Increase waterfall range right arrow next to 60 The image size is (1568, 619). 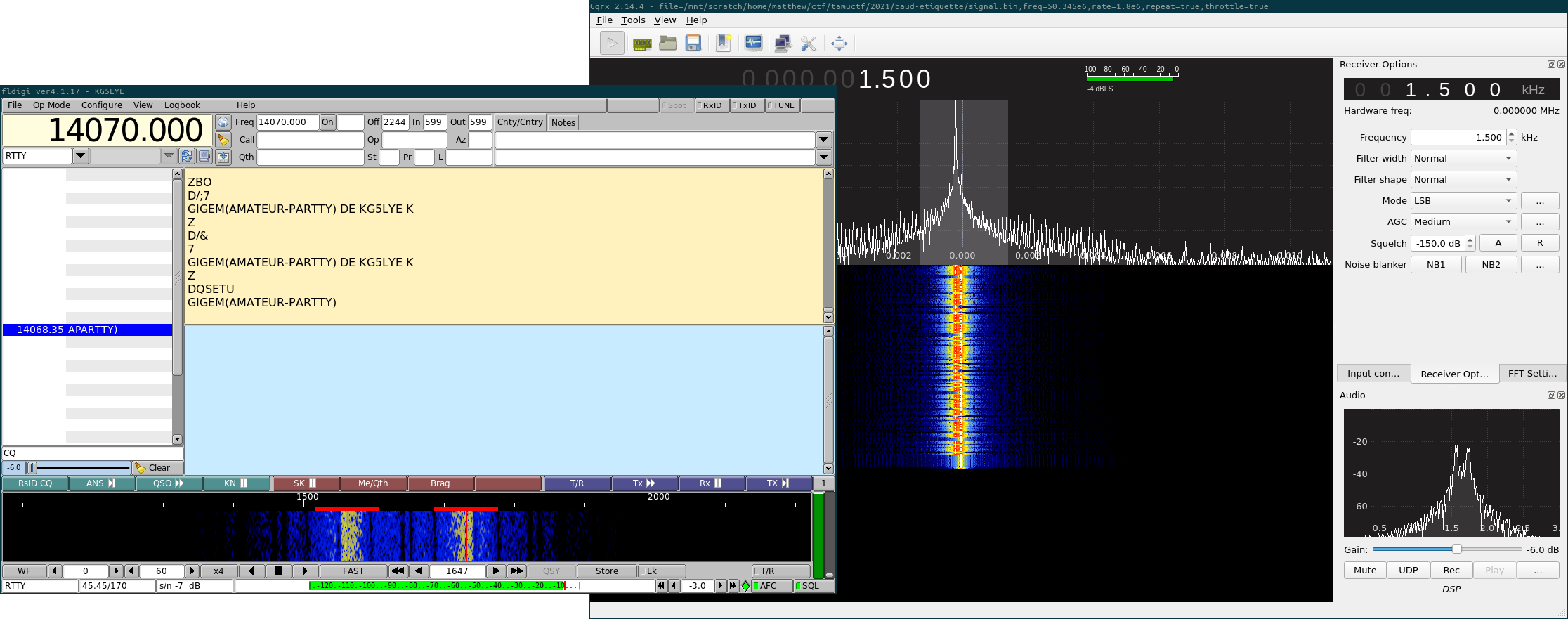point(192,571)
